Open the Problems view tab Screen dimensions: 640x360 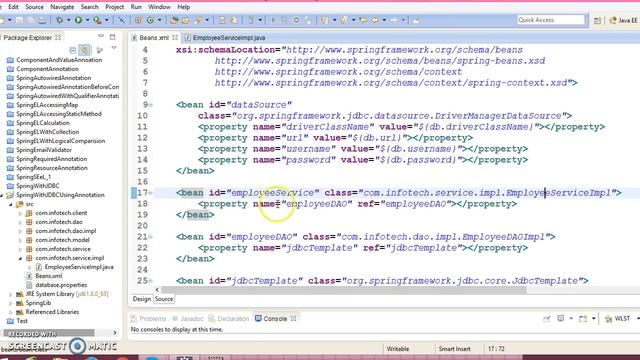pos(149,319)
